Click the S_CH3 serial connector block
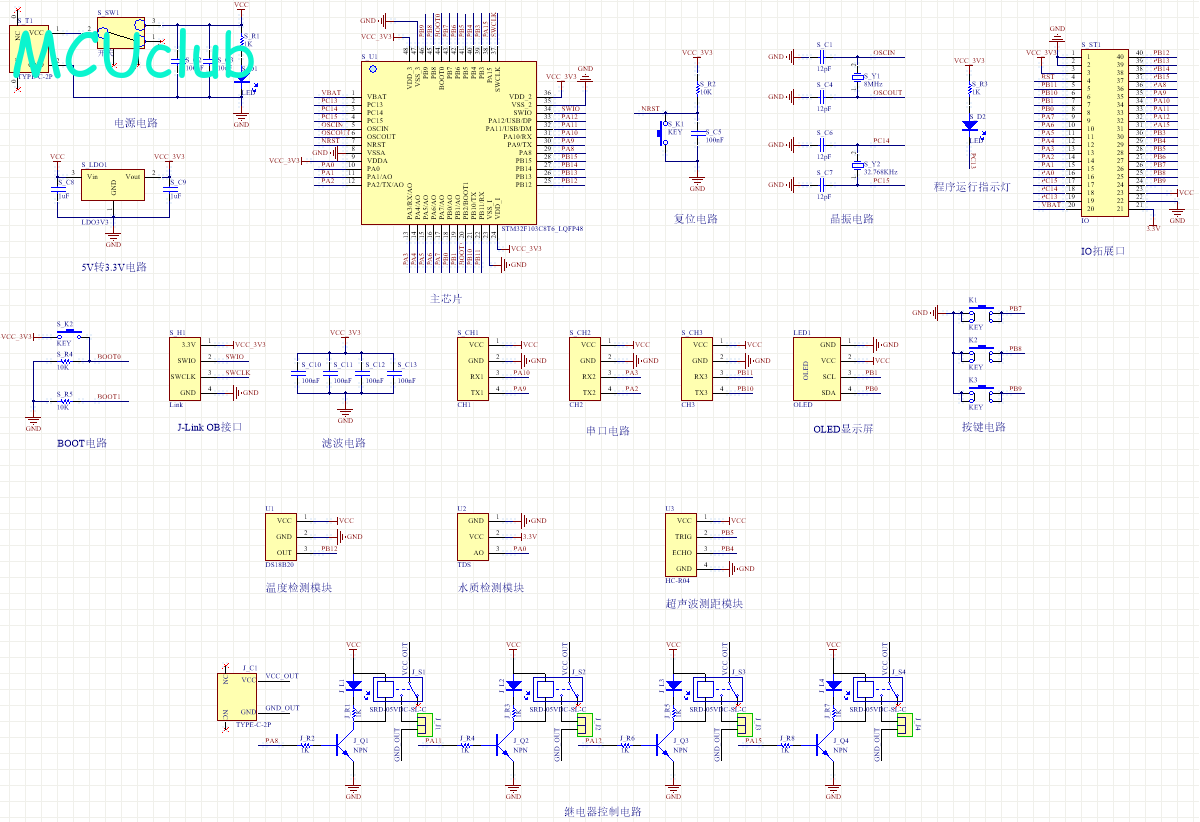 coord(697,369)
